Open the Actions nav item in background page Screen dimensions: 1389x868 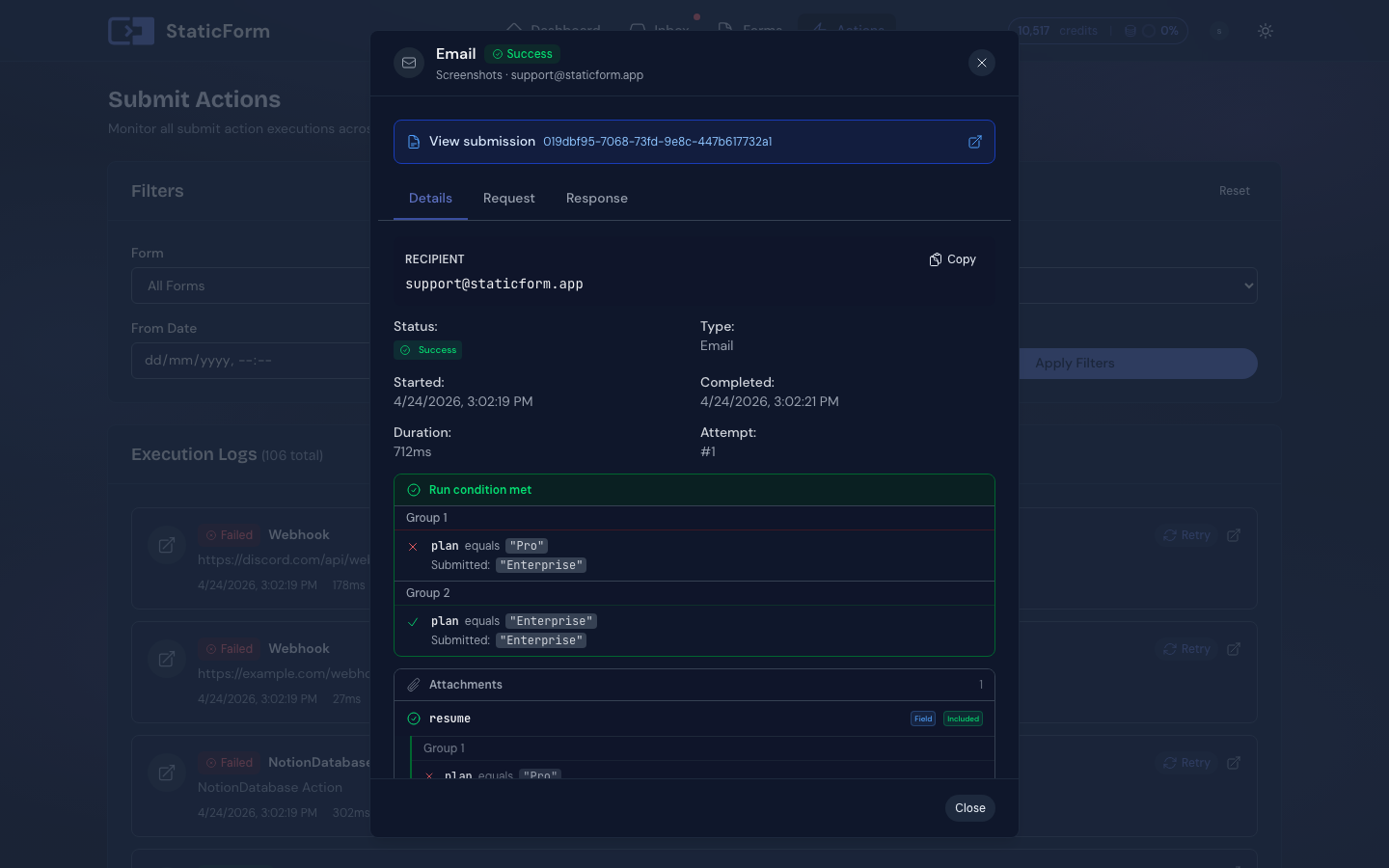pyautogui.click(x=848, y=30)
